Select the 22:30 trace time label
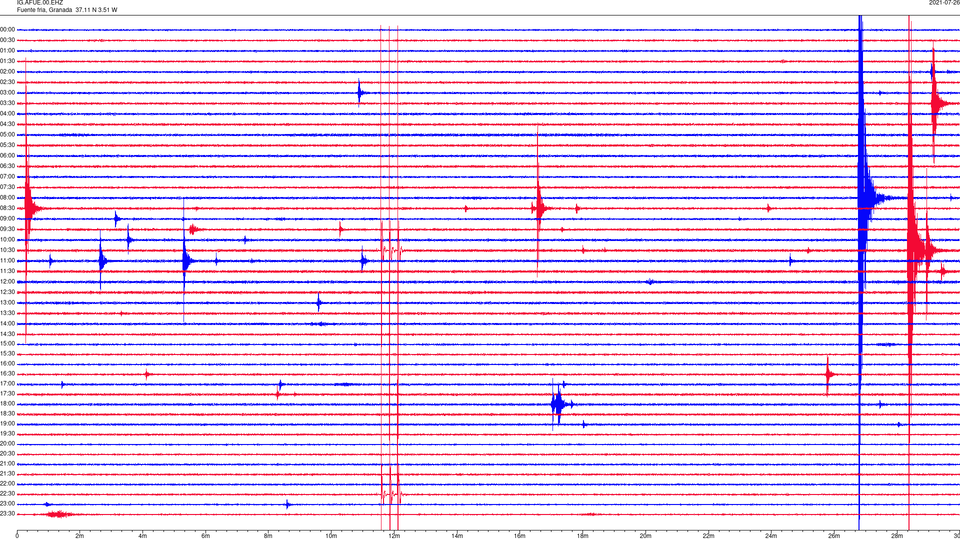The height and width of the screenshot is (540, 960). click(x=8, y=493)
